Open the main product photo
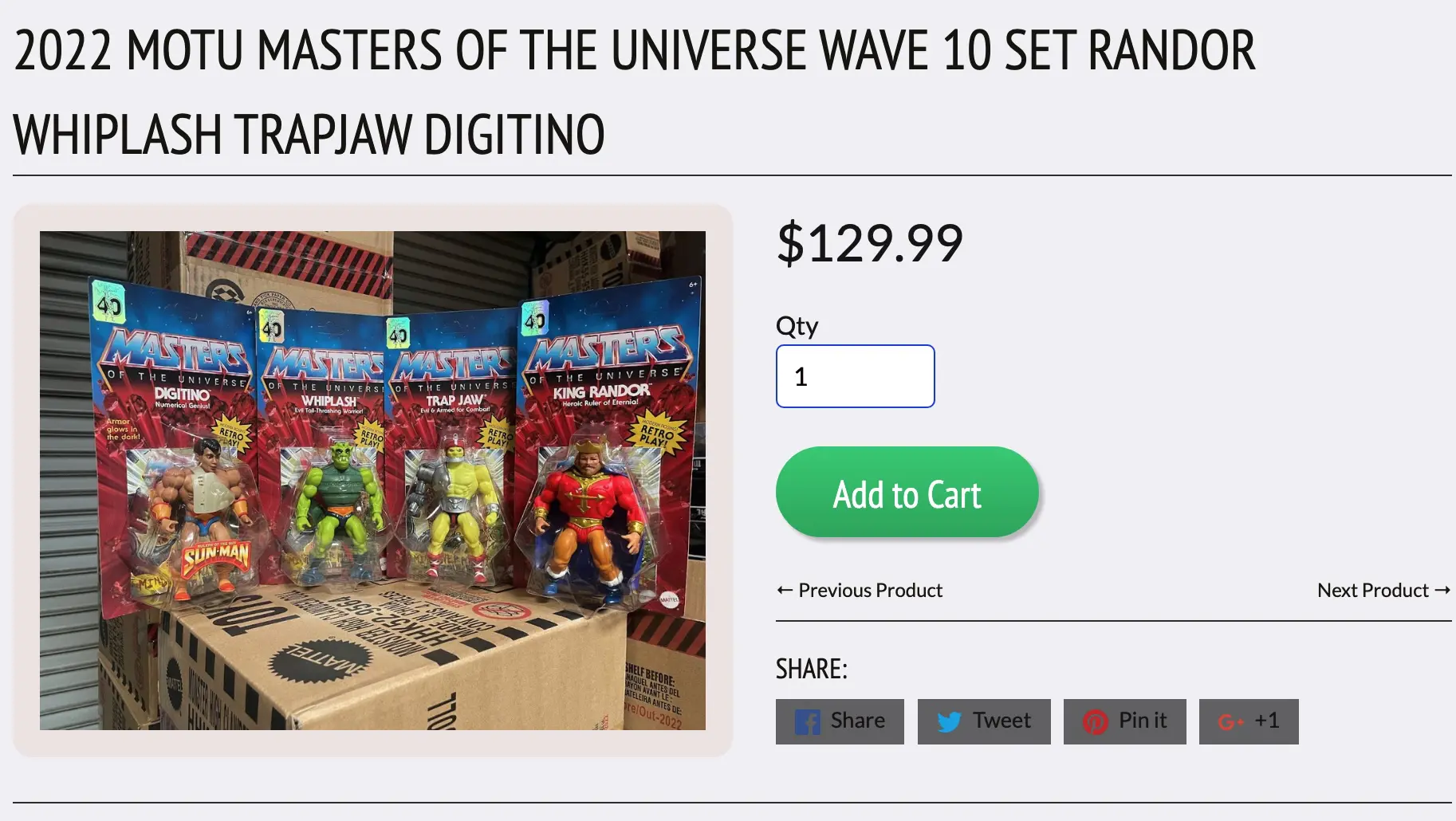 [372, 481]
